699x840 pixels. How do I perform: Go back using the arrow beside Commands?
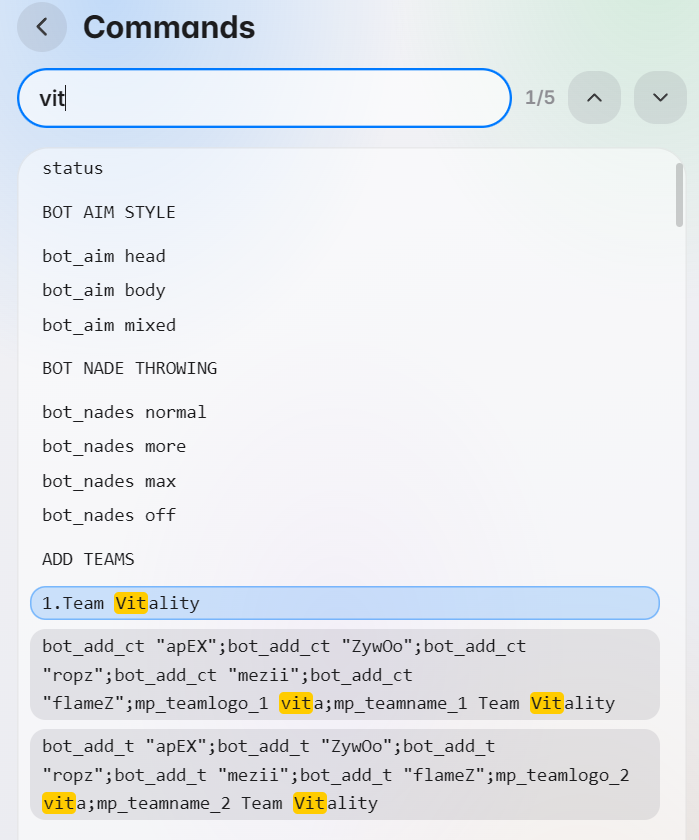point(42,27)
